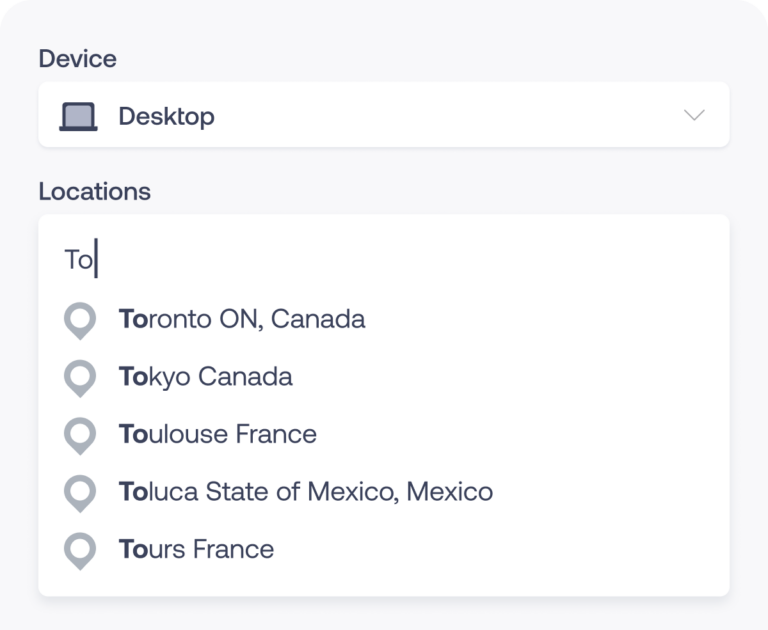Click the map pin beside Tours
This screenshot has height=630, width=768.
79,550
